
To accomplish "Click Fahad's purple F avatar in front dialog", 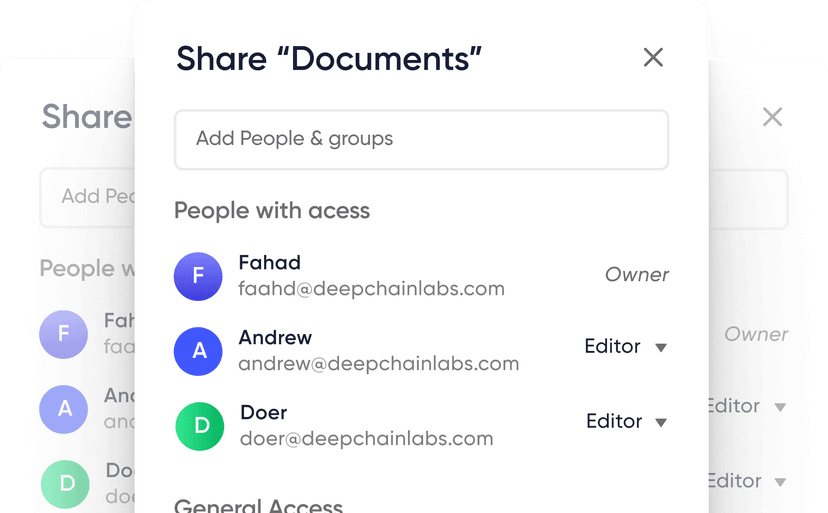I will click(x=198, y=276).
